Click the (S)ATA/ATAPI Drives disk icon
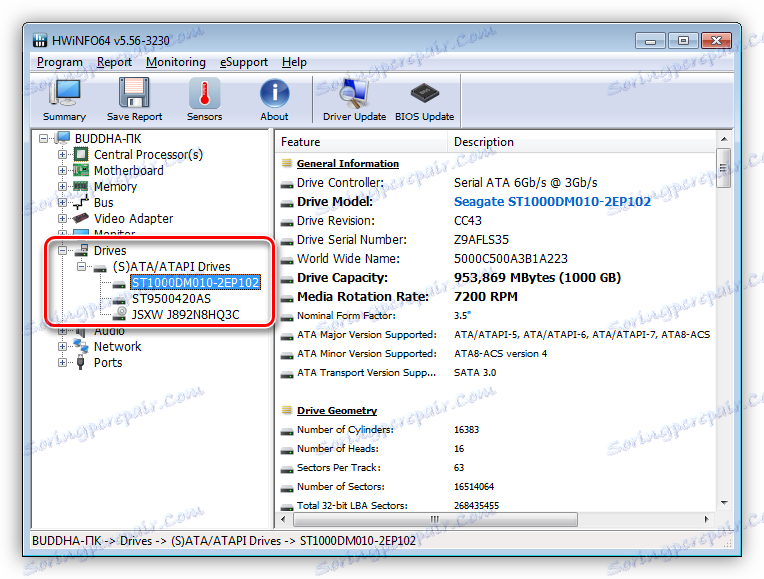The image size is (764, 579). point(100,268)
